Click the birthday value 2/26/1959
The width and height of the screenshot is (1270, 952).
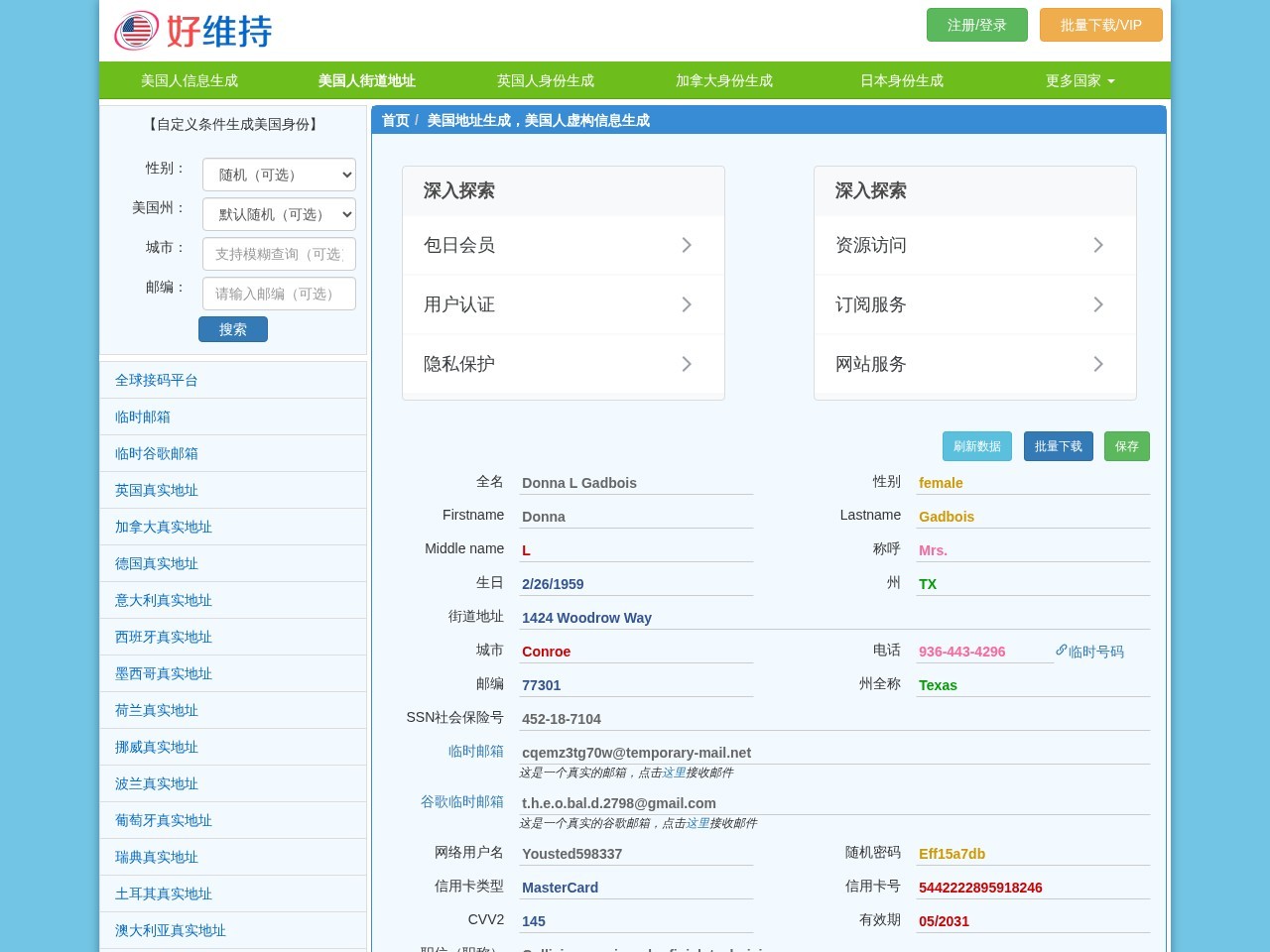point(553,584)
